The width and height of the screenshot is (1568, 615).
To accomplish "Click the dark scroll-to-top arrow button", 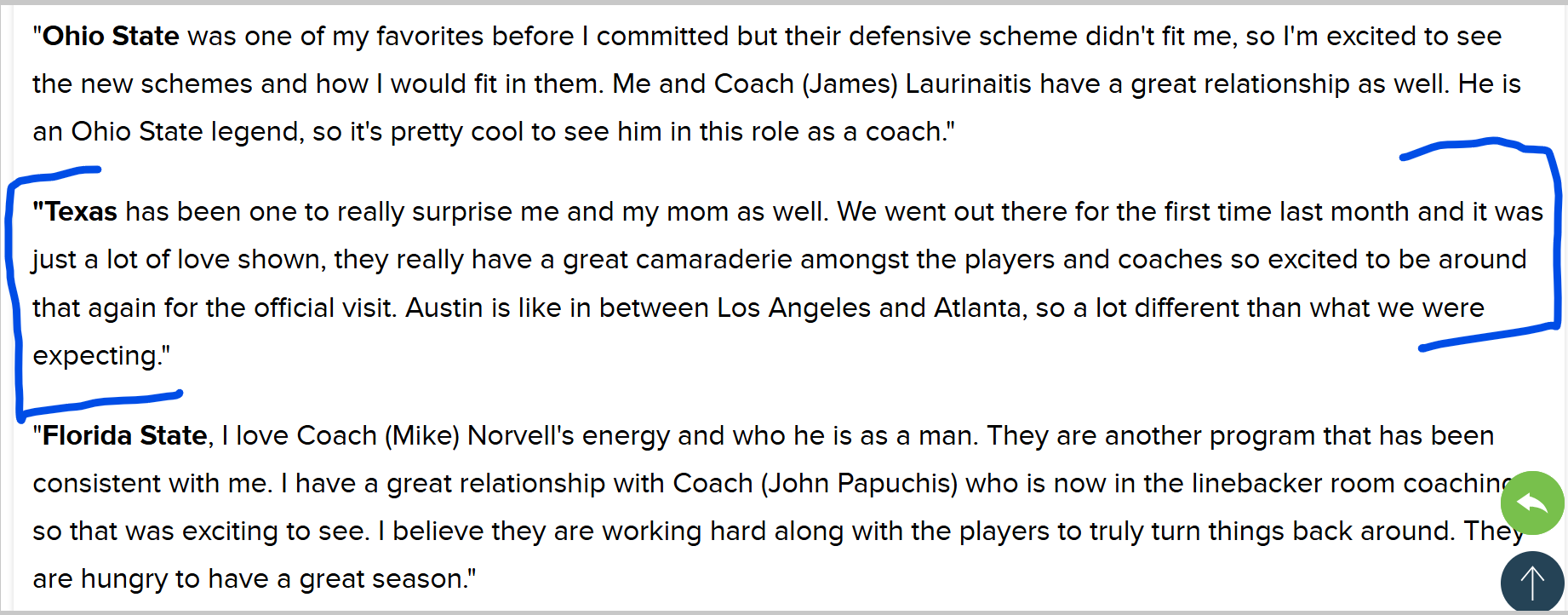I will pyautogui.click(x=1532, y=583).
